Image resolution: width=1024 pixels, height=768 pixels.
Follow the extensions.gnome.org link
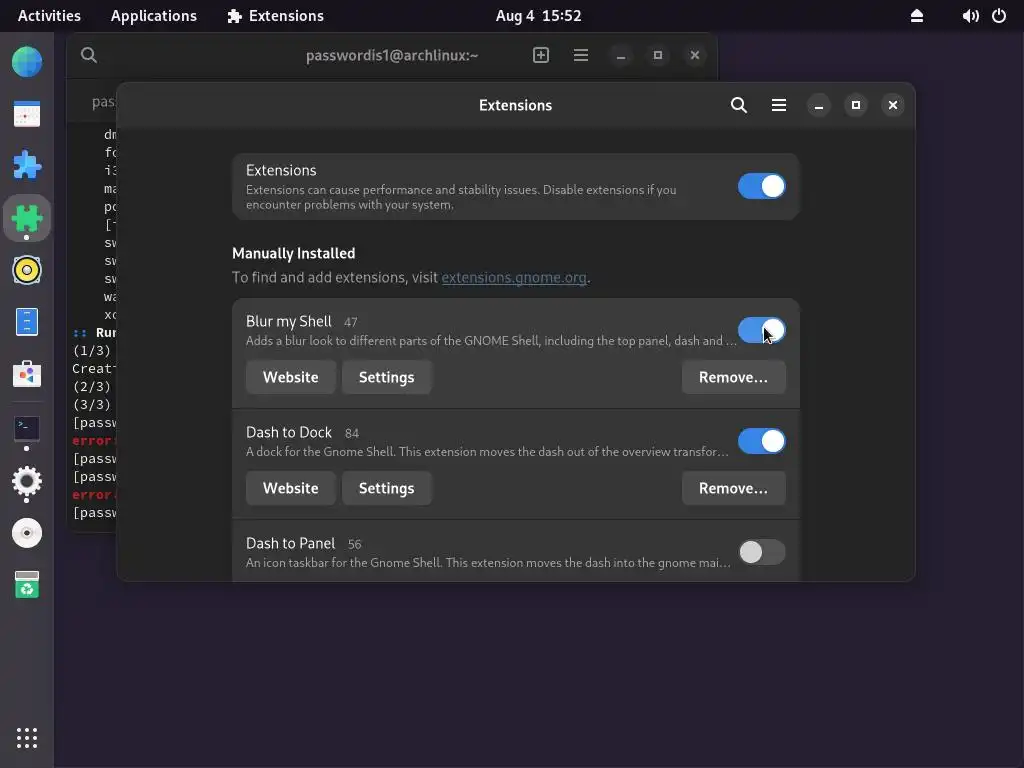pos(514,278)
